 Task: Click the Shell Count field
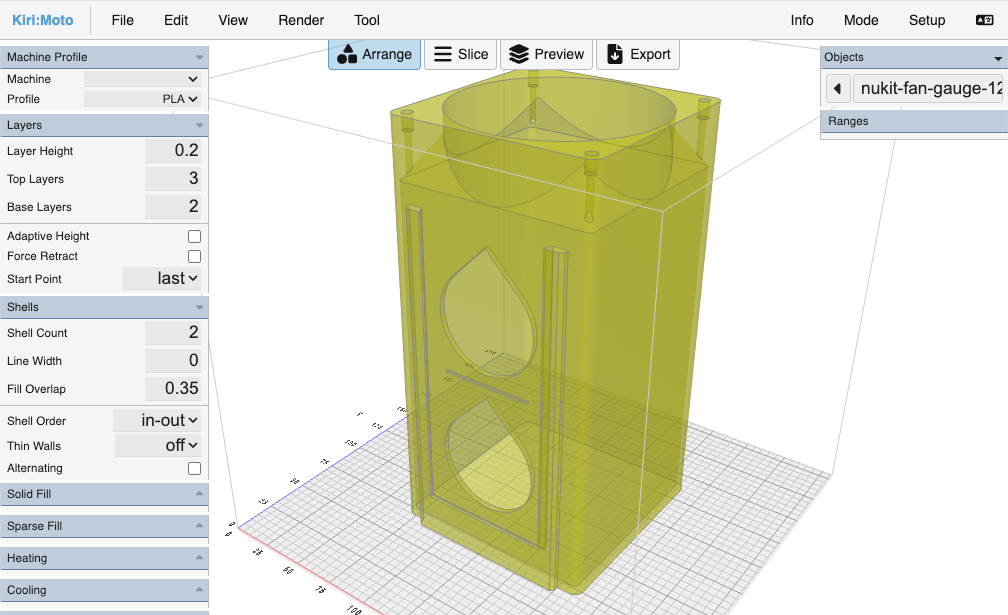172,333
